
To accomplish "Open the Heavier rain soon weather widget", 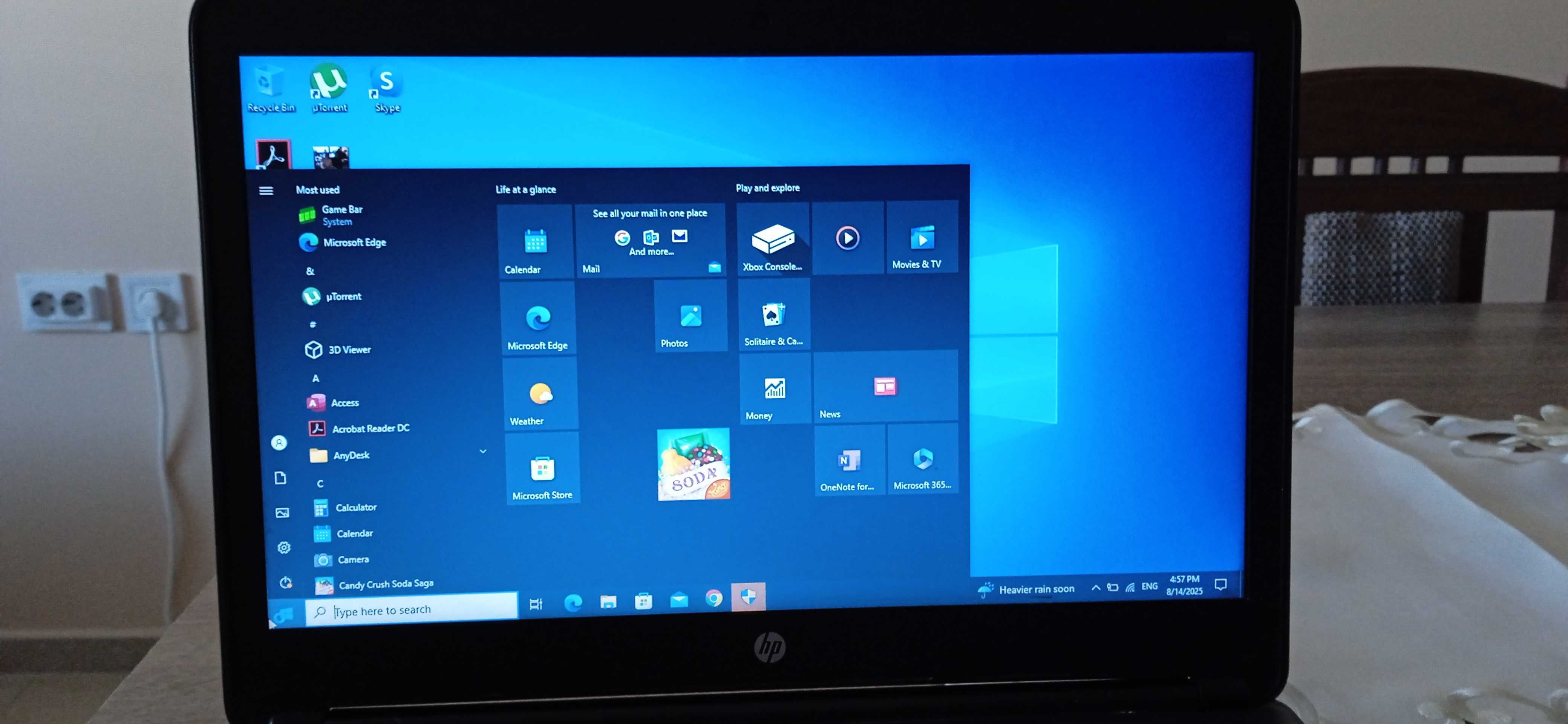I will 1026,589.
